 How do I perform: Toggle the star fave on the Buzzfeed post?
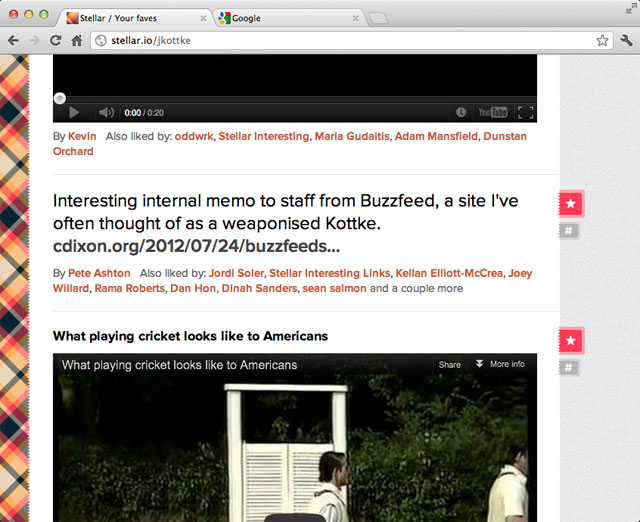[570, 204]
